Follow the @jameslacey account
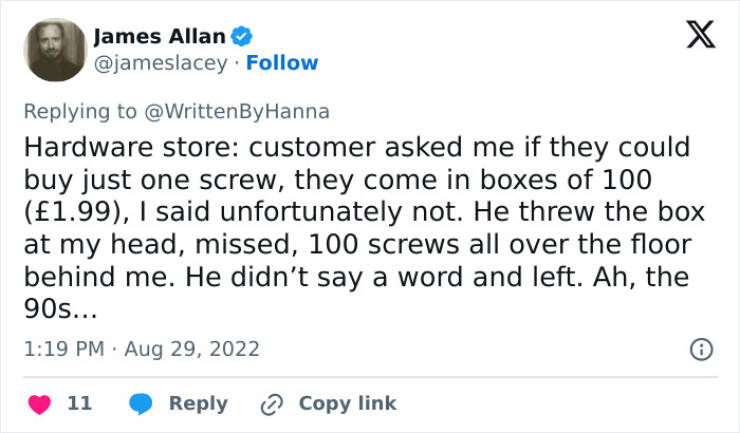The width and height of the screenshot is (740, 433). click(281, 63)
